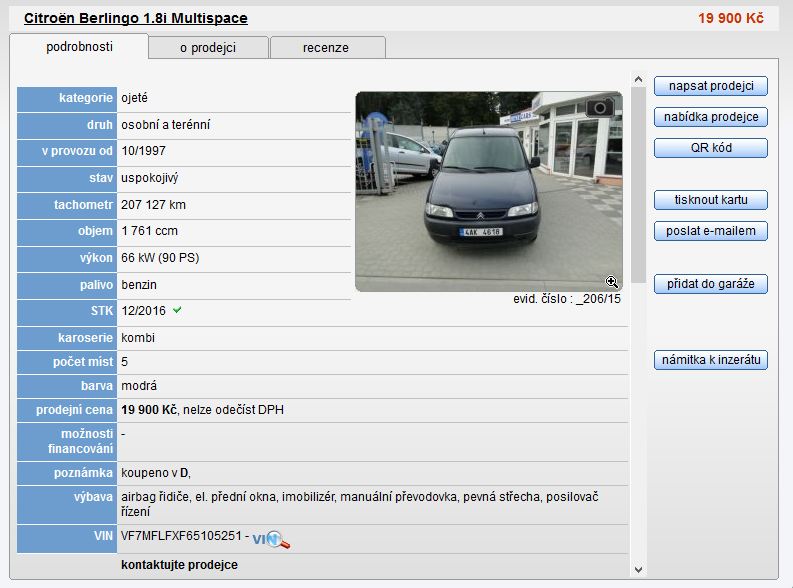Image resolution: width=793 pixels, height=588 pixels.
Task: Switch to the podrobnosti tab
Action: [x=79, y=47]
